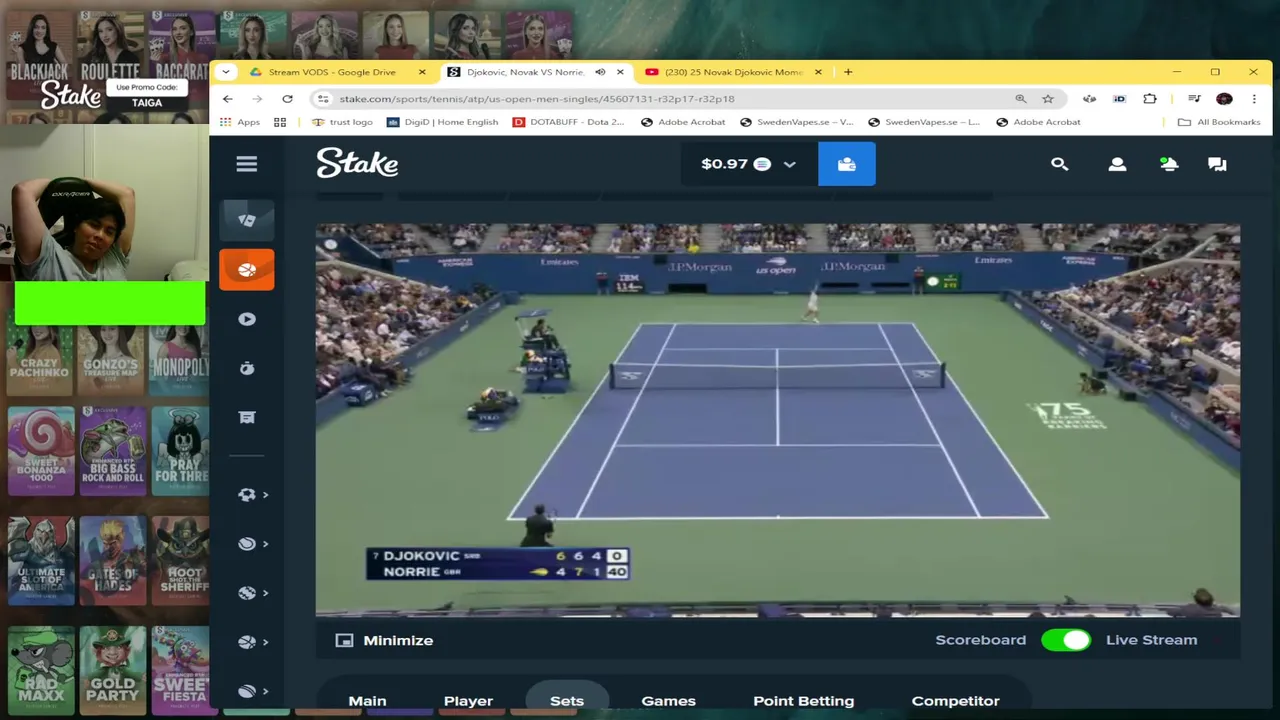This screenshot has height=720, width=1280.
Task: Click the Stake logo
Action: [x=357, y=163]
